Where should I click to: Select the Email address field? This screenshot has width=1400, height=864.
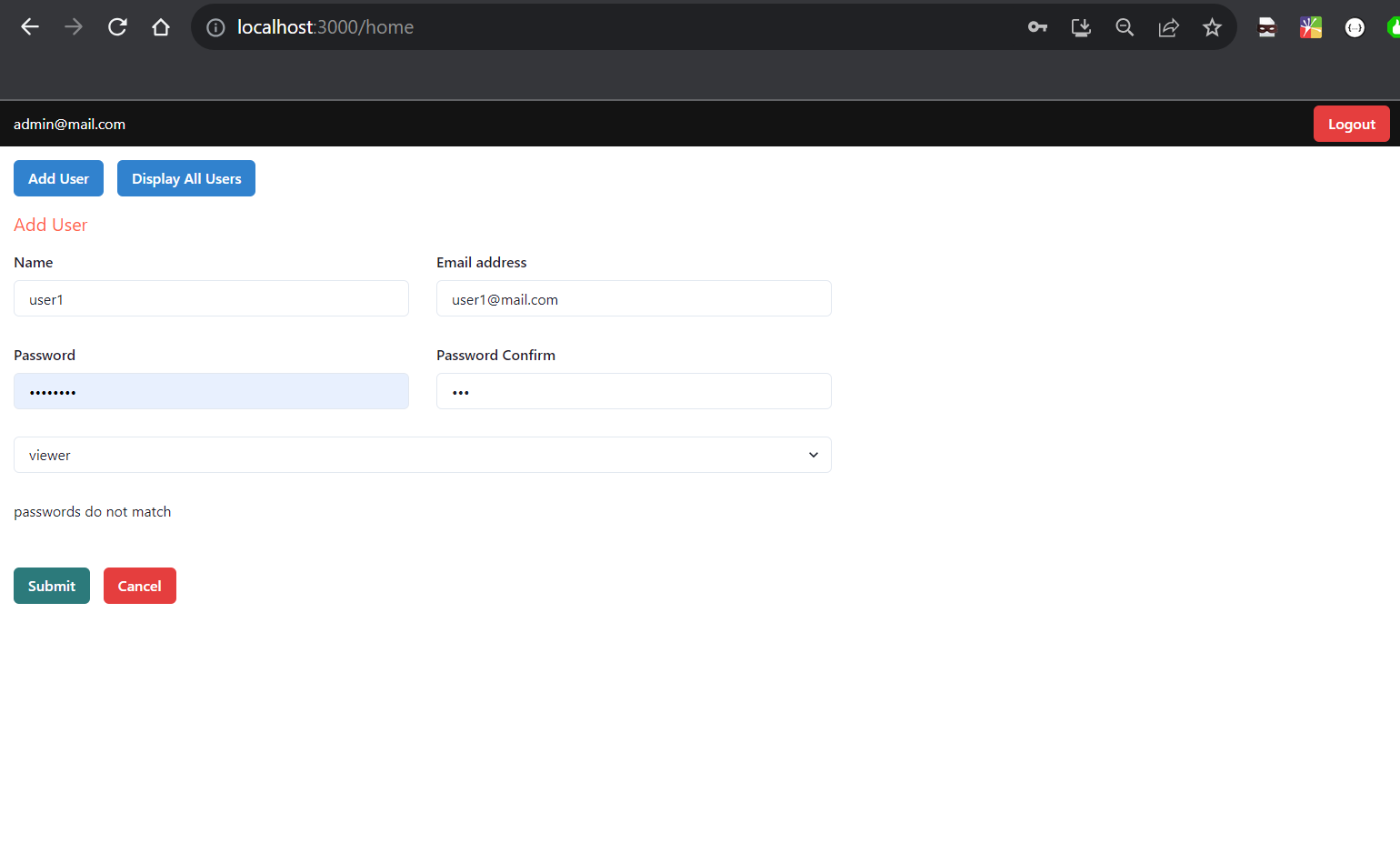pyautogui.click(x=634, y=298)
